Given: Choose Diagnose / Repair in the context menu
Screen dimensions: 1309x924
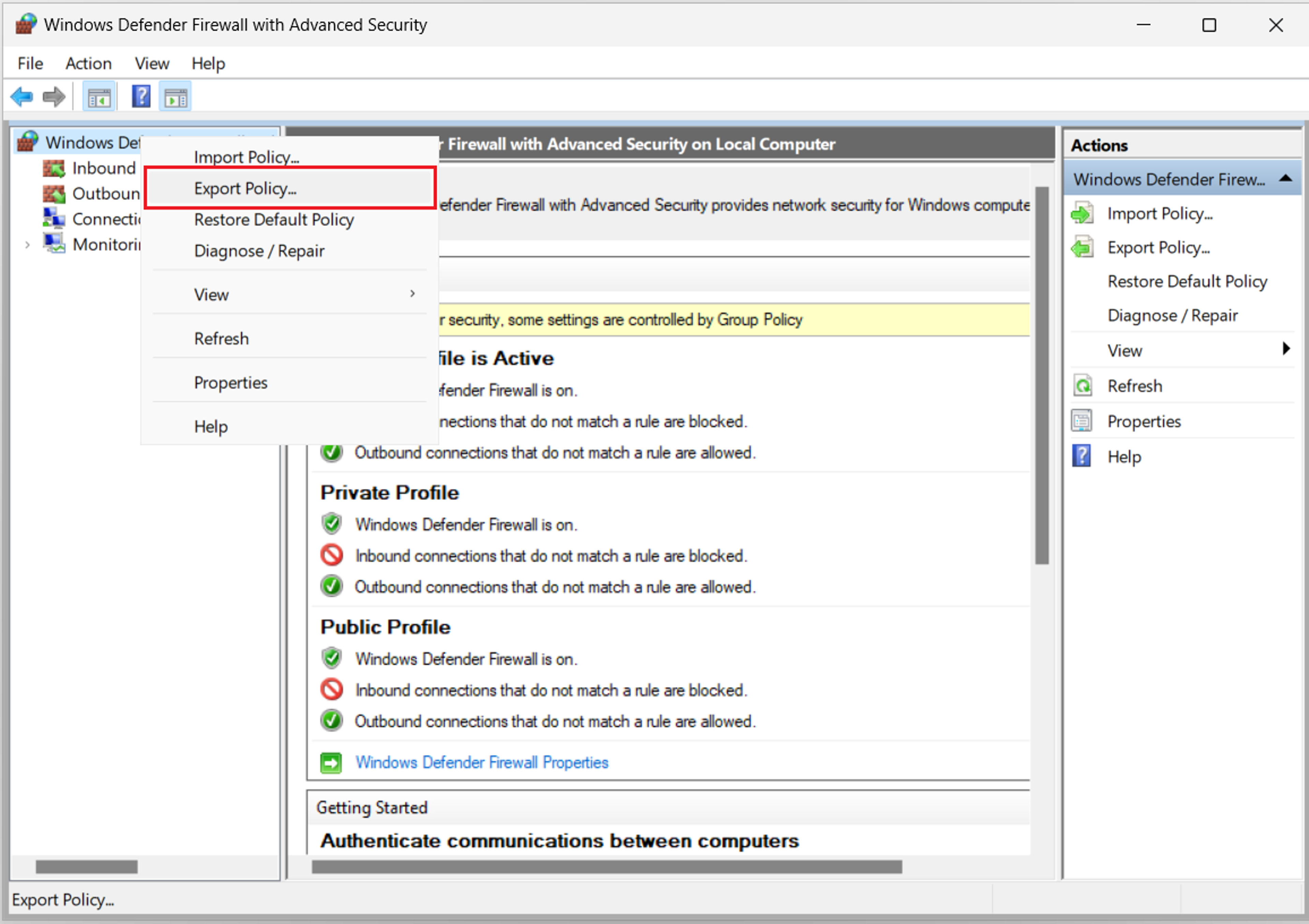Looking at the screenshot, I should (290, 251).
